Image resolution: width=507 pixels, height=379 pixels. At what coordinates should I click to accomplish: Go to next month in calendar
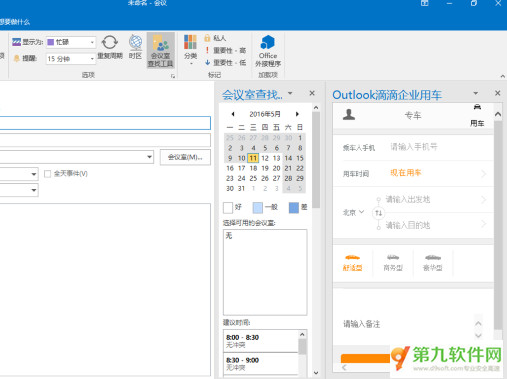point(297,114)
